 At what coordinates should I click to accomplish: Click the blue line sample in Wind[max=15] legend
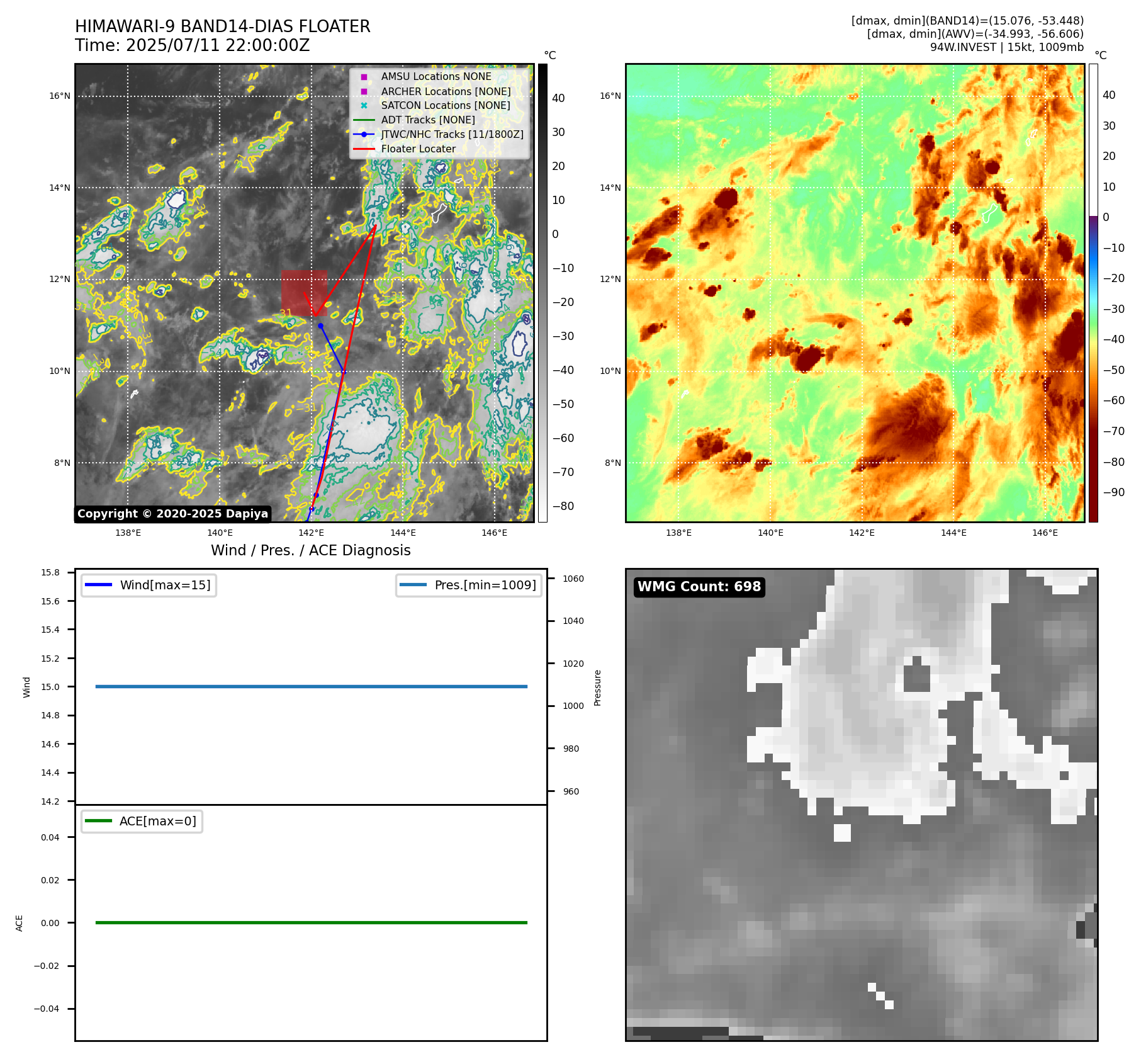(98, 585)
